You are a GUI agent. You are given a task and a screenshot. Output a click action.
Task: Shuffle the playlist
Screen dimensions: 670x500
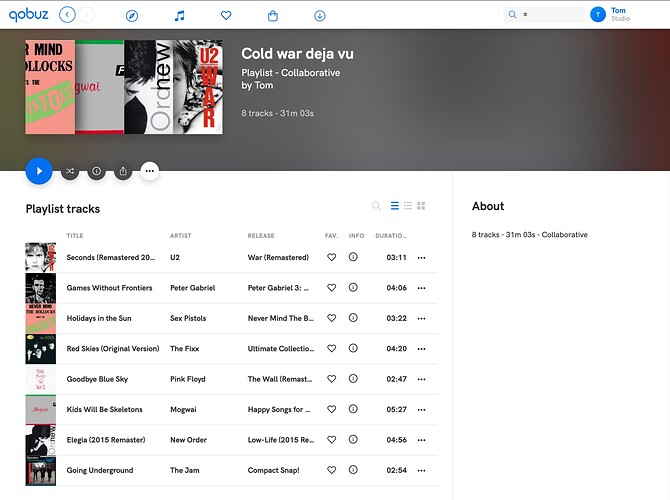(70, 171)
